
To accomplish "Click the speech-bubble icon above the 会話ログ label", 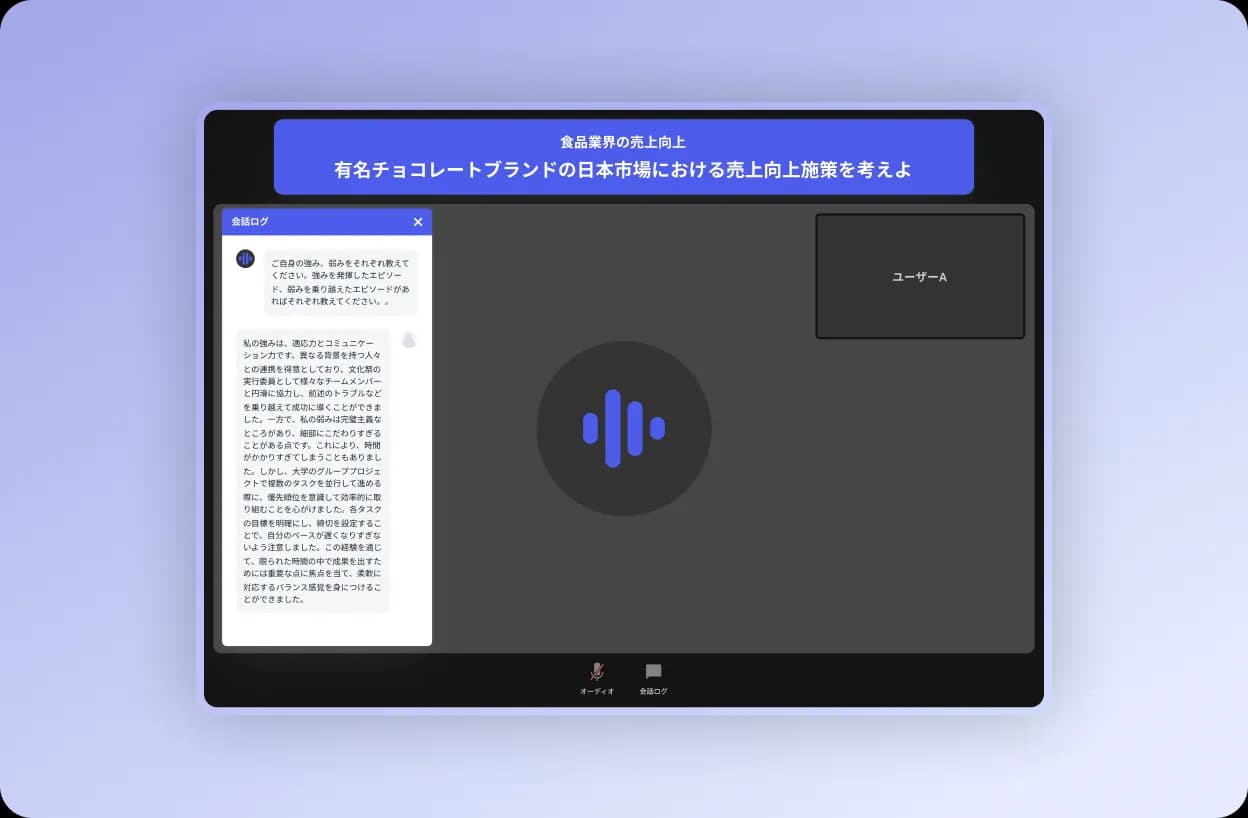I will click(x=653, y=672).
